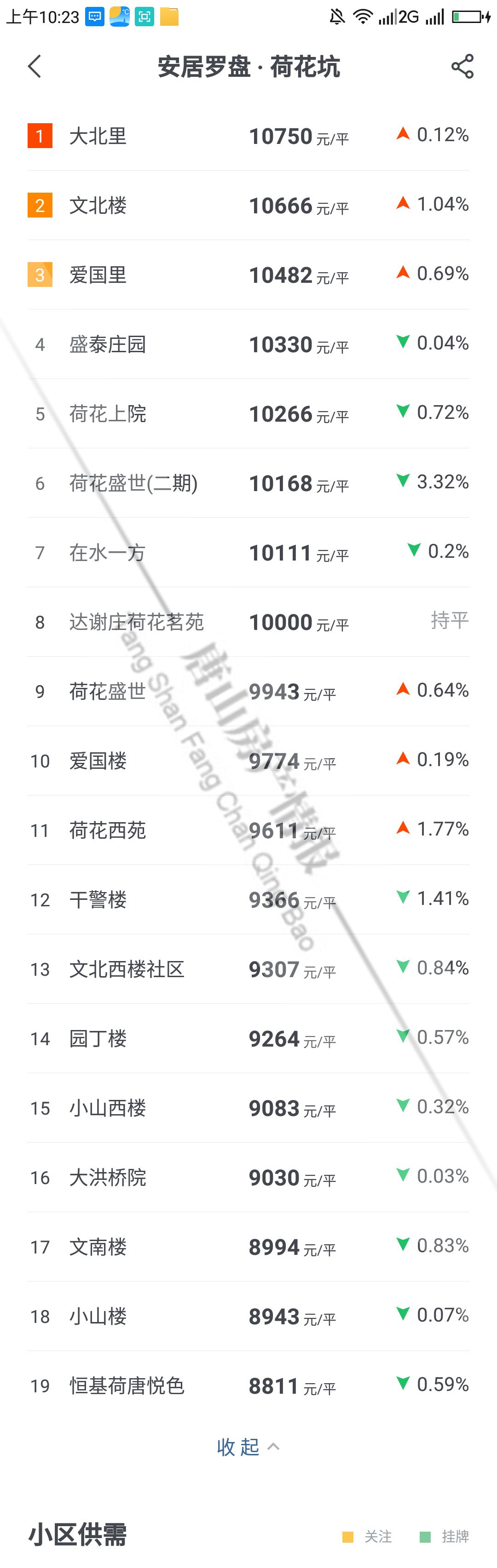The width and height of the screenshot is (497, 1568).
Task: Tap the share icon
Action: tap(462, 66)
